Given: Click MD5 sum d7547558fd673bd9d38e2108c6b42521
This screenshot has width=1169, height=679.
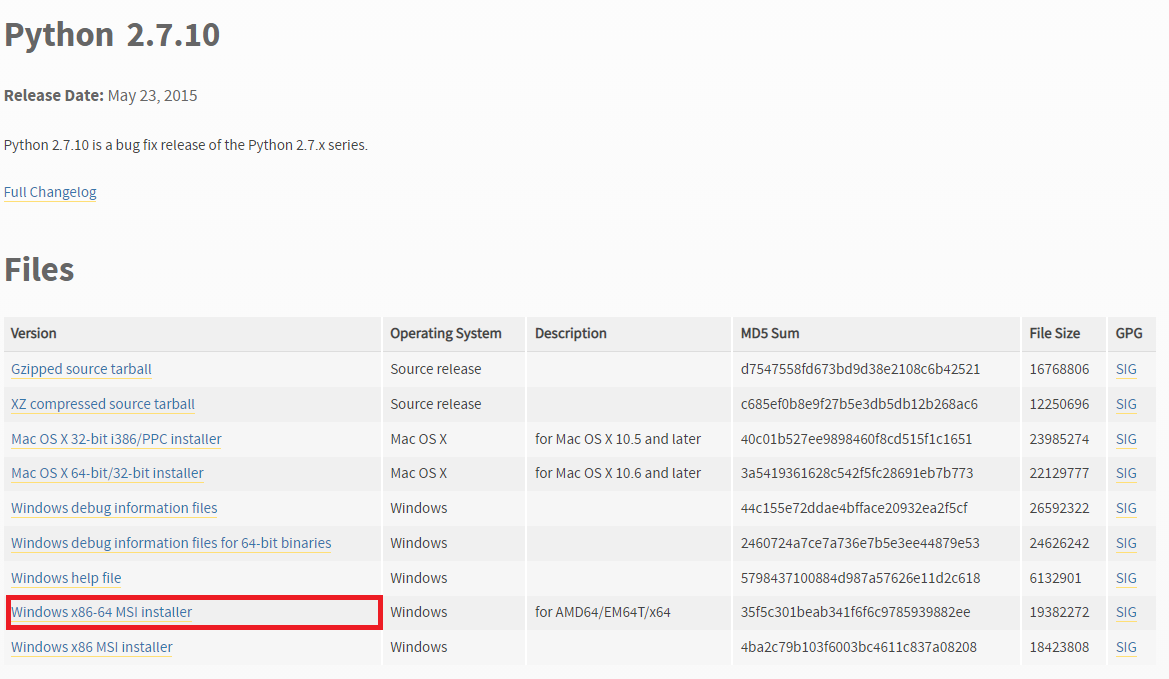Looking at the screenshot, I should click(860, 369).
